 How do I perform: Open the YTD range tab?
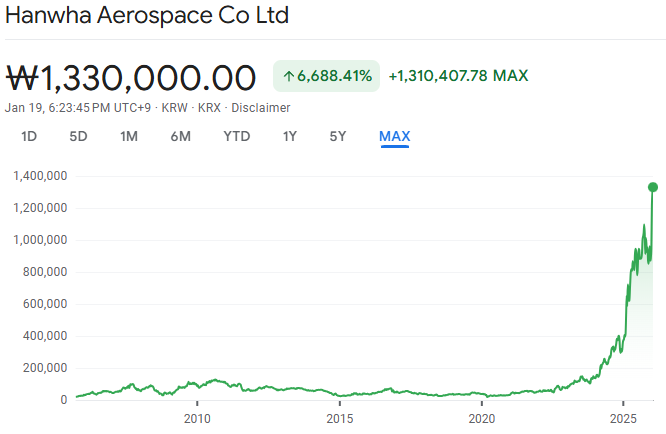(236, 136)
